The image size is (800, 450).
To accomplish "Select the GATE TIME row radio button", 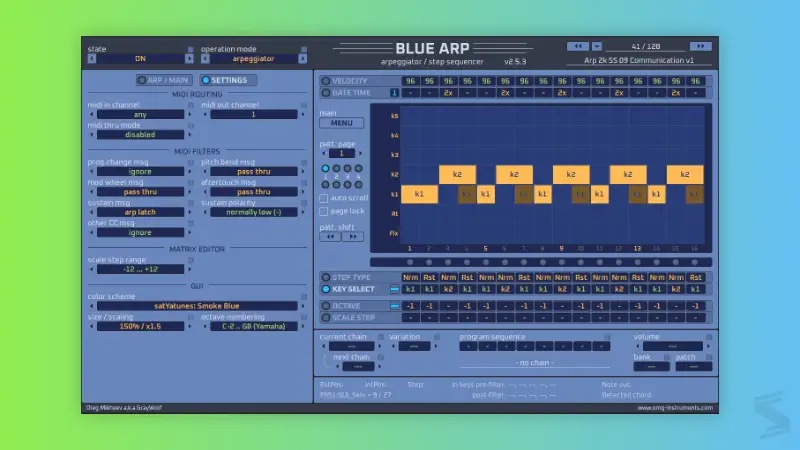I will 326,93.
